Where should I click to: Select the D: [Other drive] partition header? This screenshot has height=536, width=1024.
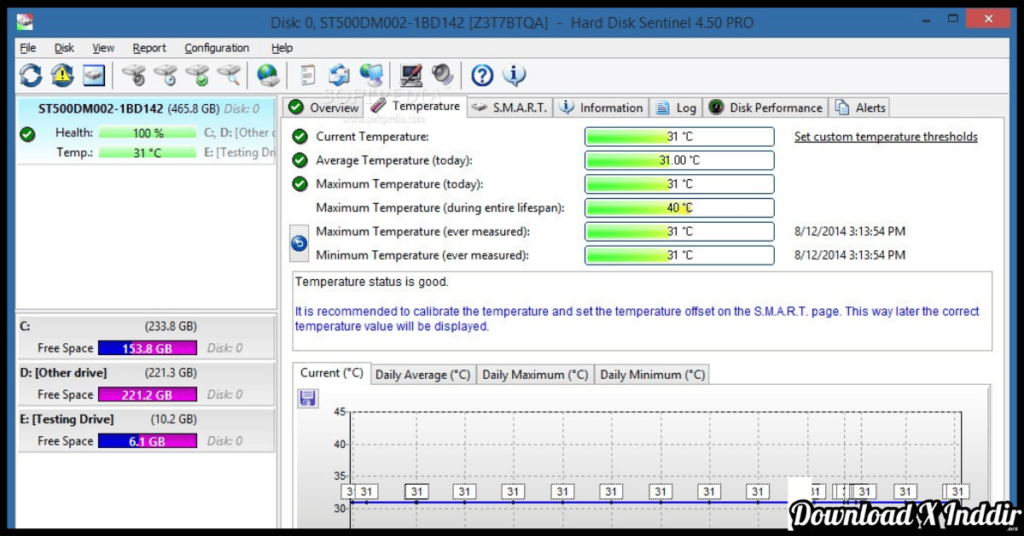click(x=146, y=372)
